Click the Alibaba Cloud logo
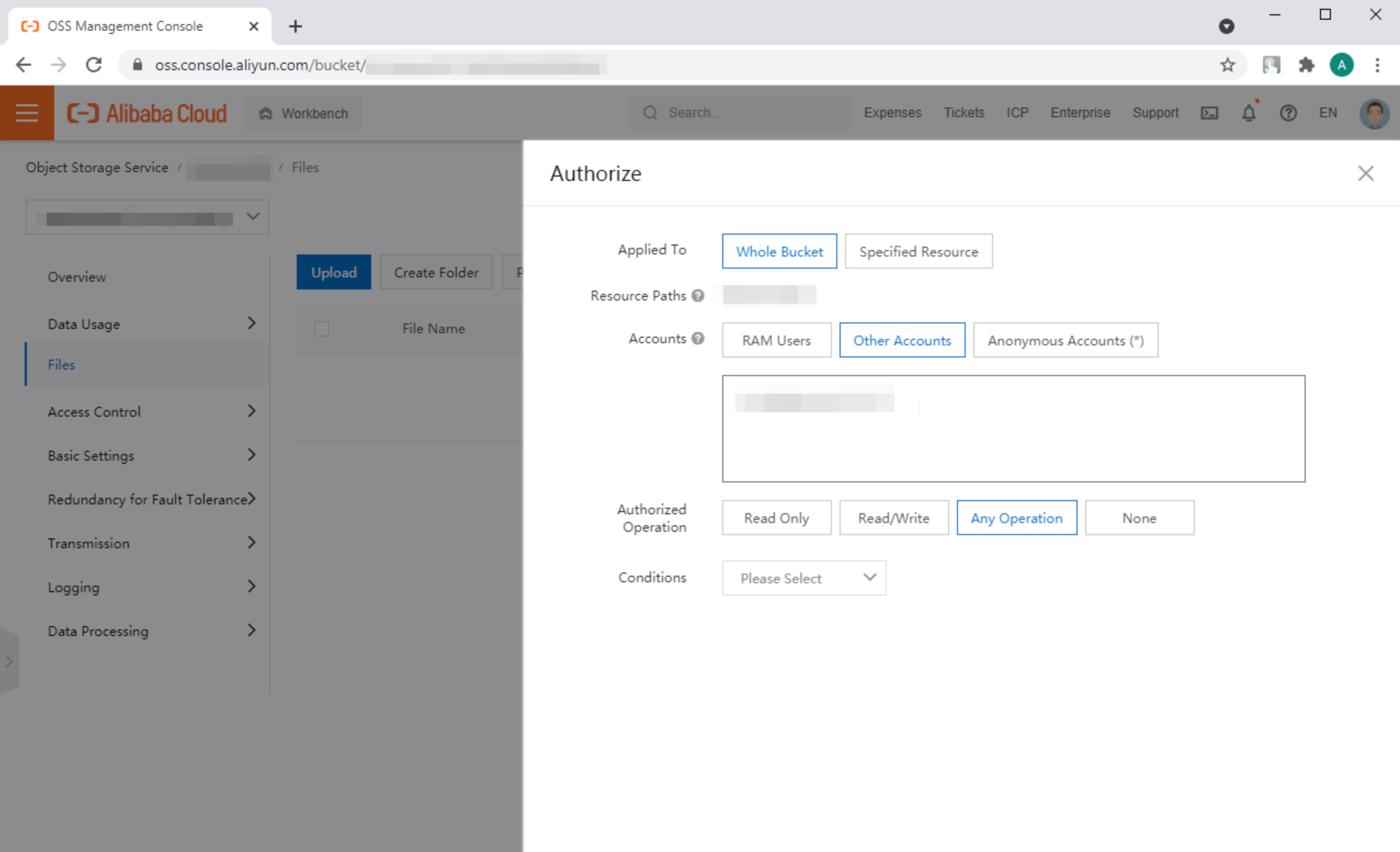The height and width of the screenshot is (852, 1400). (x=146, y=113)
